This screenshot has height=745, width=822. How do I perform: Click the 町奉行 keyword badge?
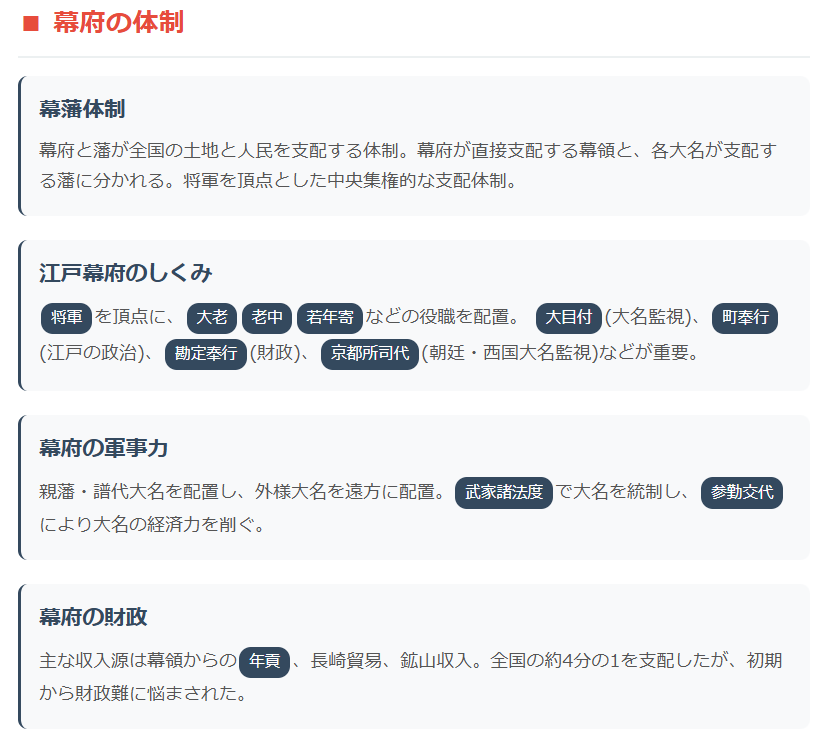[x=745, y=318]
